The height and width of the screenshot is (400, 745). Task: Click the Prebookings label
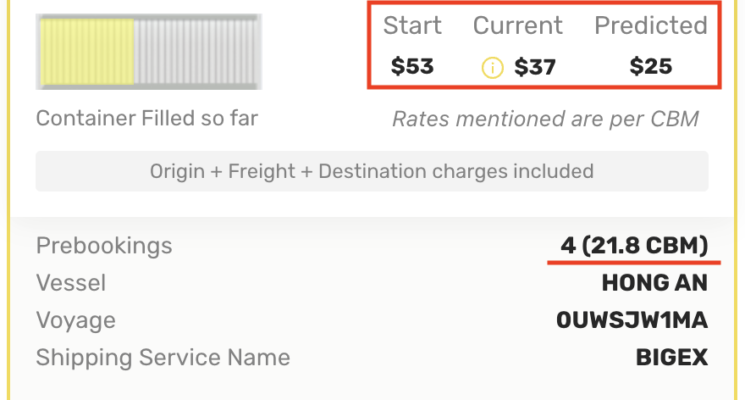click(104, 245)
